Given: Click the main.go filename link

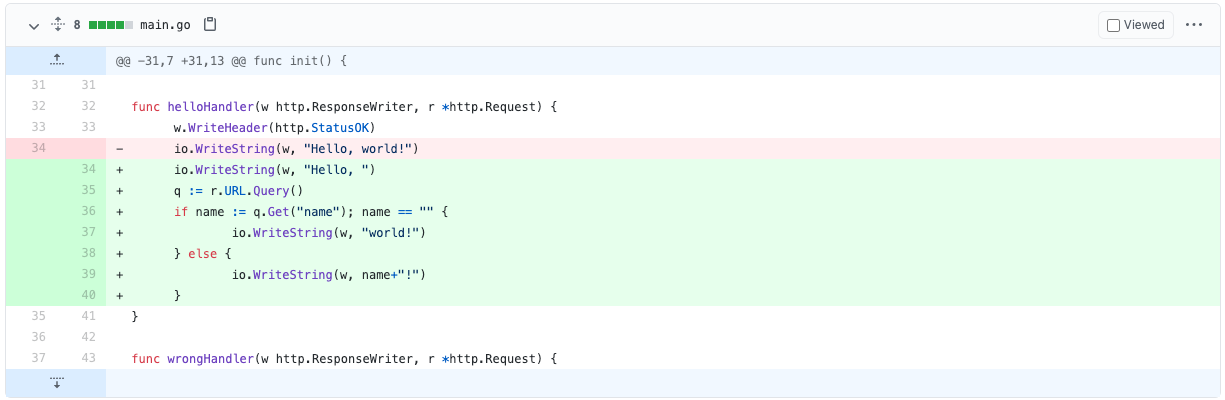Looking at the screenshot, I should 168,25.
